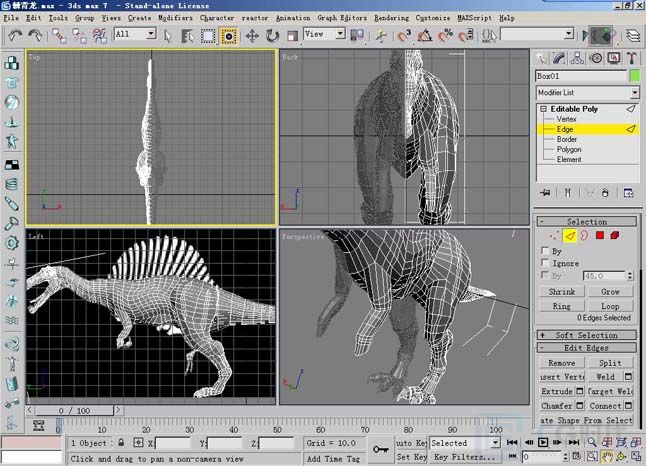Open the Create command panel tab

541,58
